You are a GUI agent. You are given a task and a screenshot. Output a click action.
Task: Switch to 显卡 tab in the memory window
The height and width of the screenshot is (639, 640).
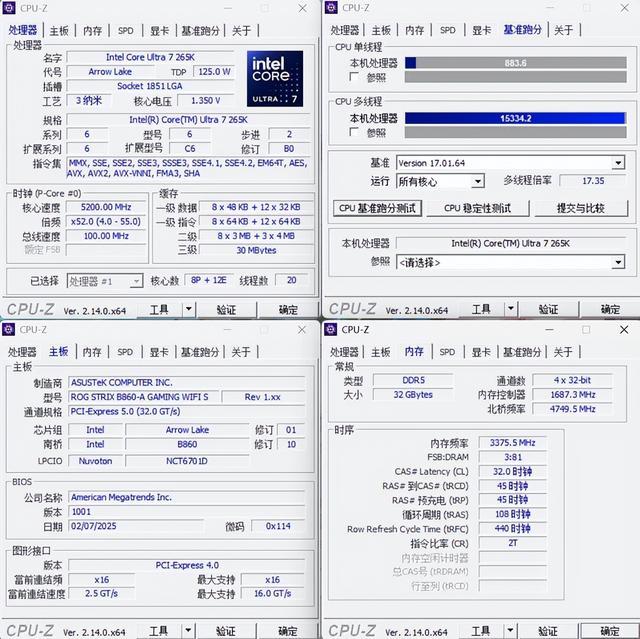click(481, 352)
